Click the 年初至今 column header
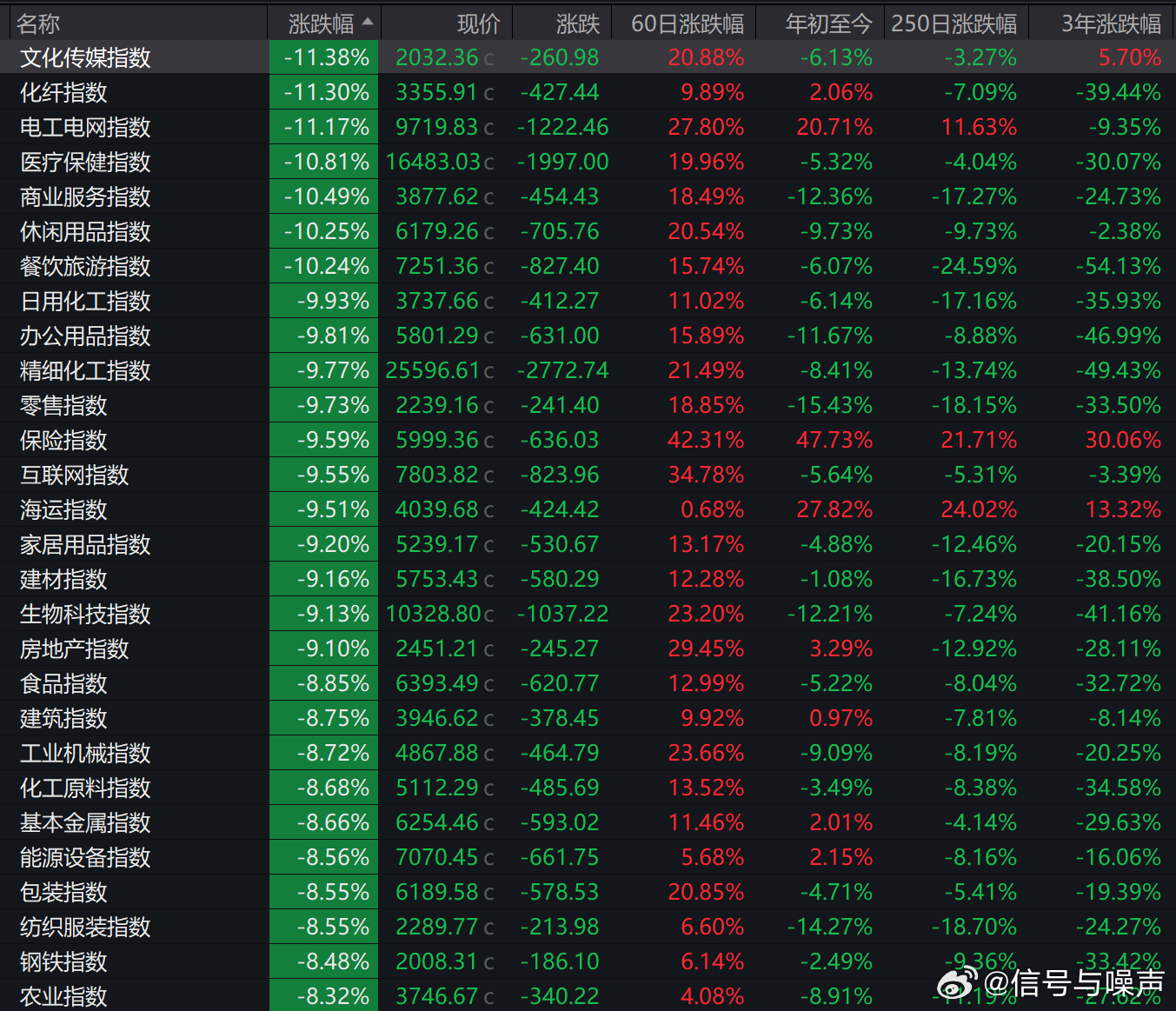The image size is (1176, 1011). pos(827,23)
